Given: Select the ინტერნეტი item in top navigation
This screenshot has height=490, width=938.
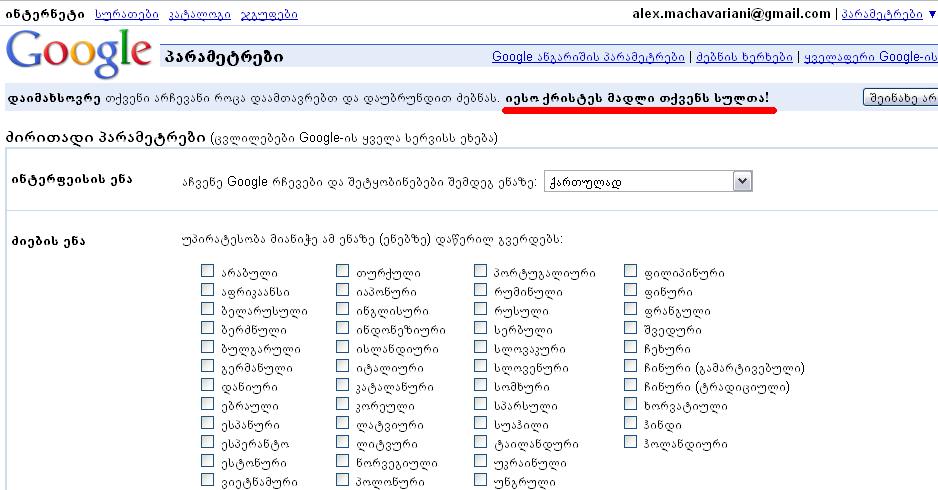Looking at the screenshot, I should point(45,14).
